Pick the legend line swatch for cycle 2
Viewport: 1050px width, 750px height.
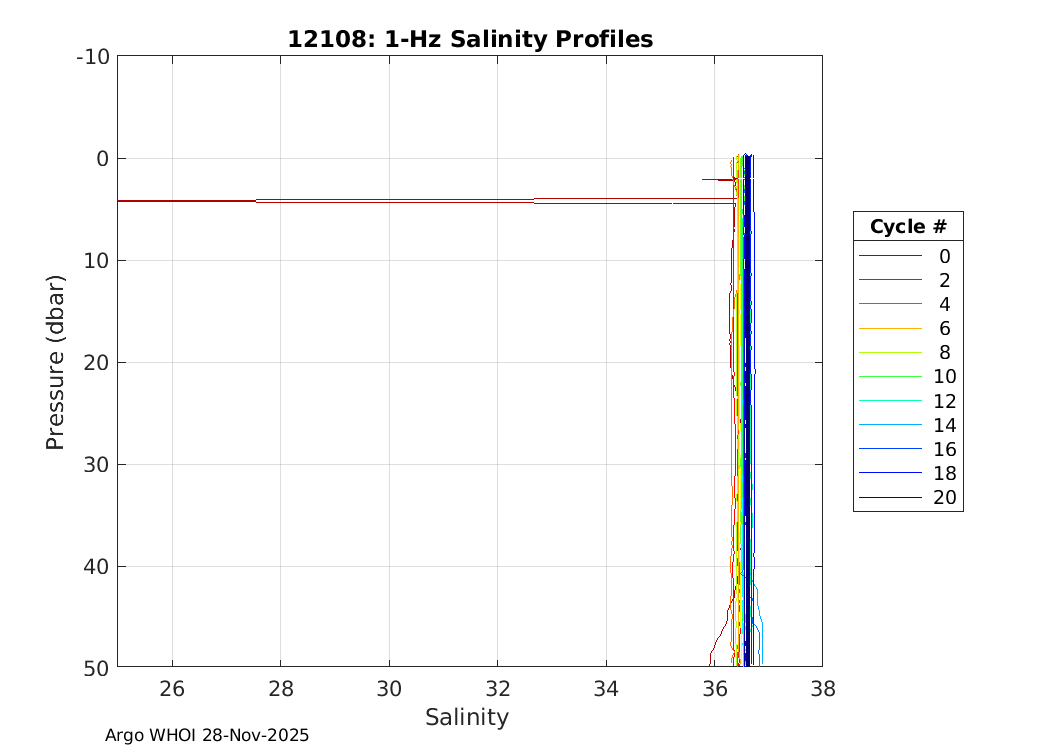[x=889, y=280]
